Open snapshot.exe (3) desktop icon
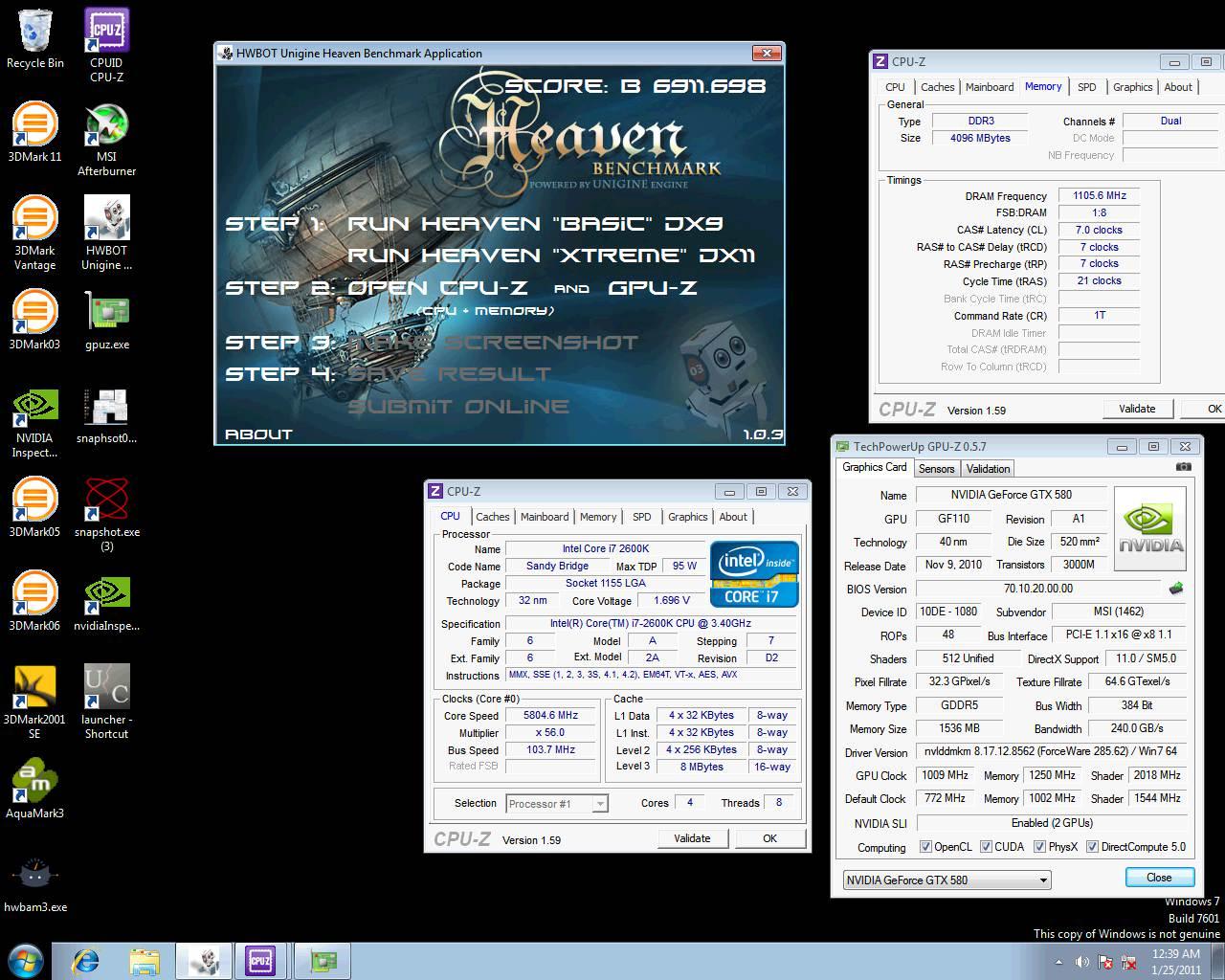 106,514
